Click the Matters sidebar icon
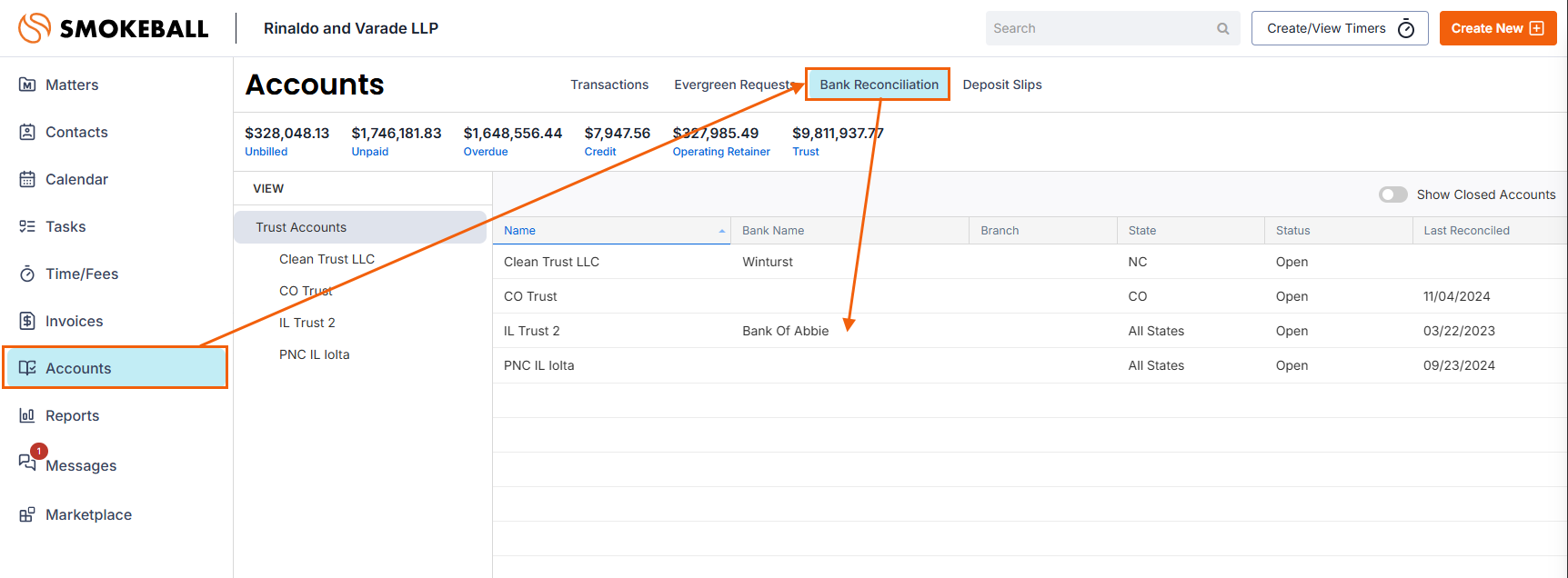 click(27, 85)
